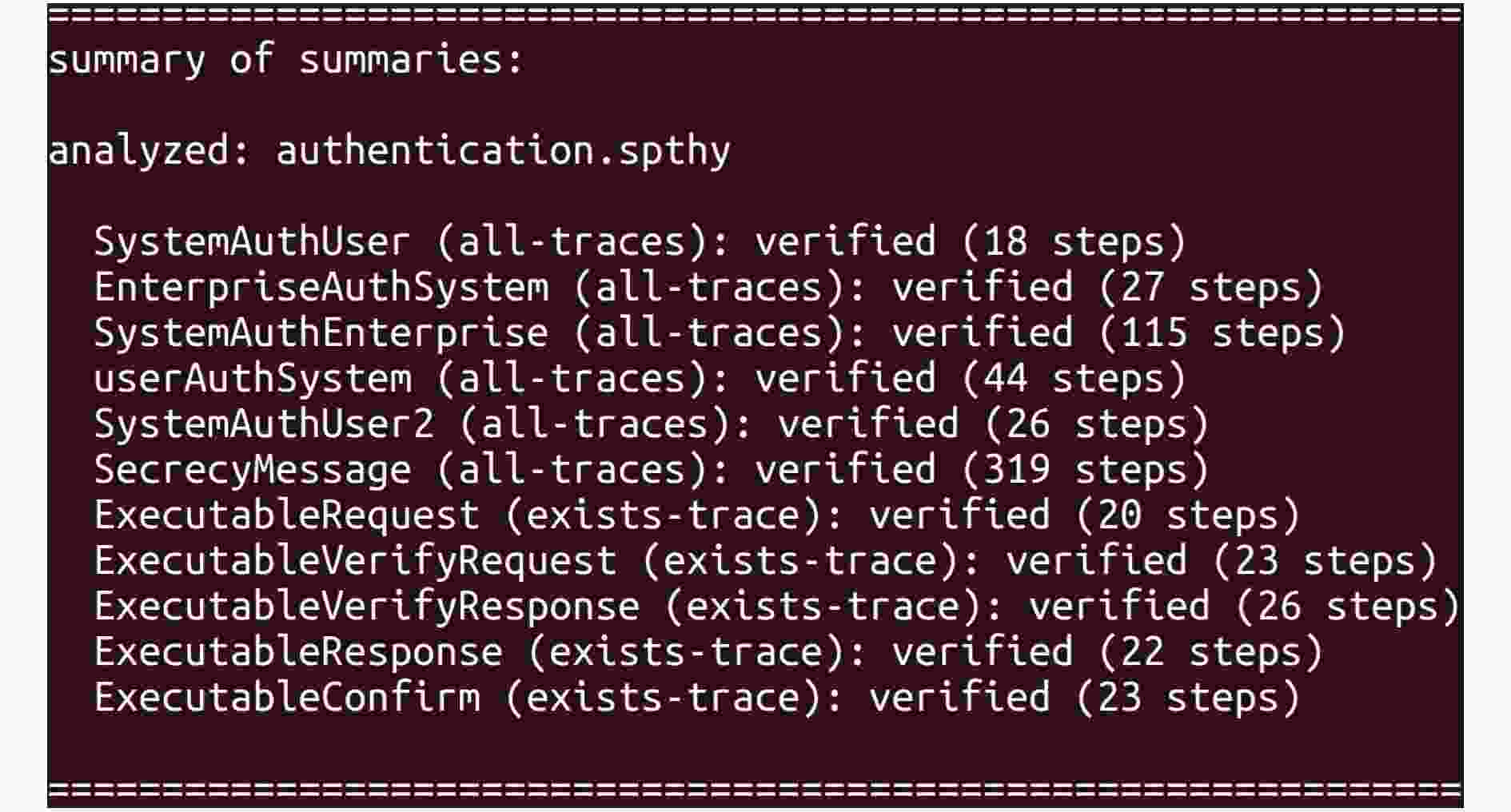Click the top equals-sign separator line
Screen dimensions: 1511x812
click(x=755, y=15)
